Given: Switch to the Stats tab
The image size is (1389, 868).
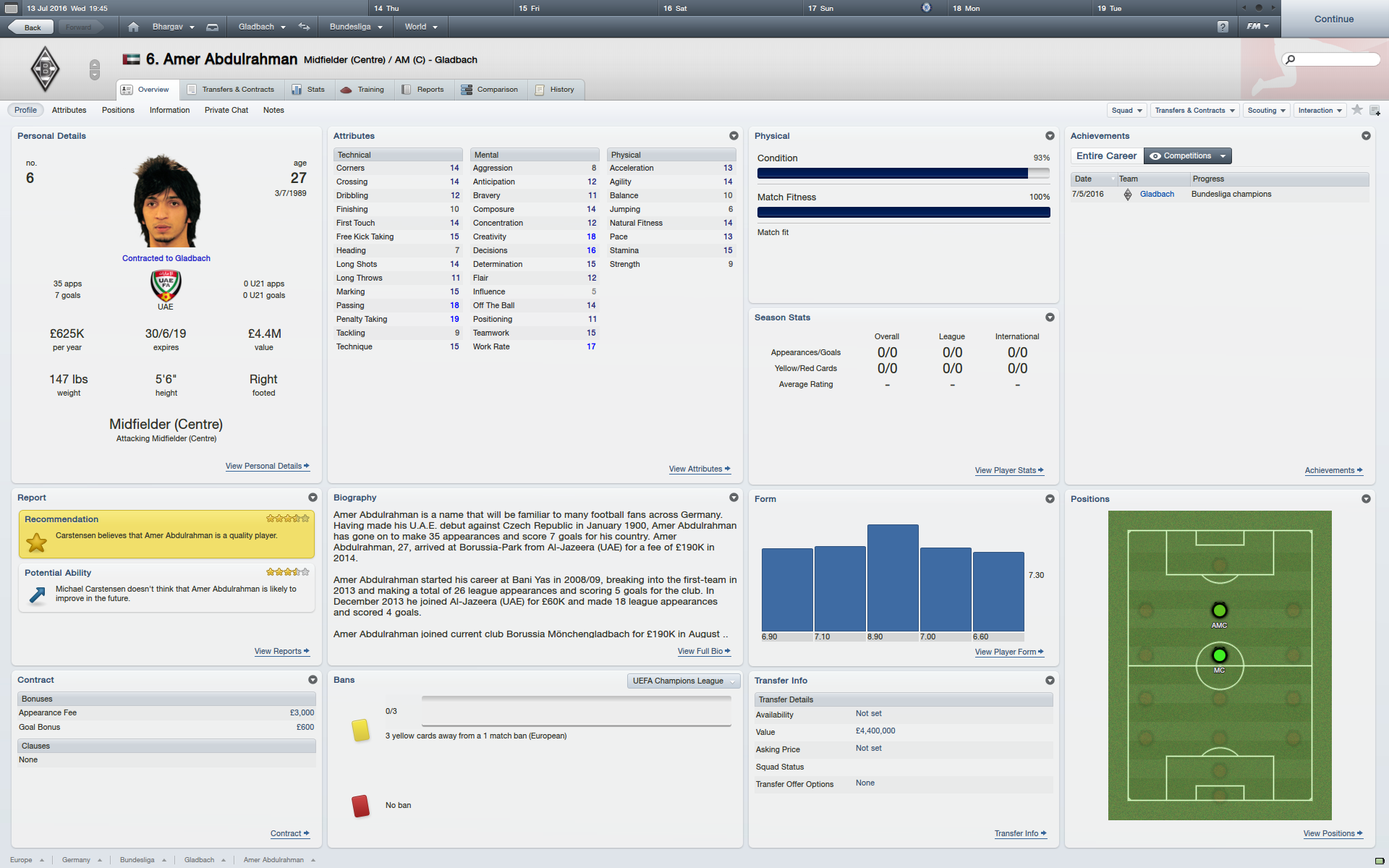Looking at the screenshot, I should click(x=309, y=90).
